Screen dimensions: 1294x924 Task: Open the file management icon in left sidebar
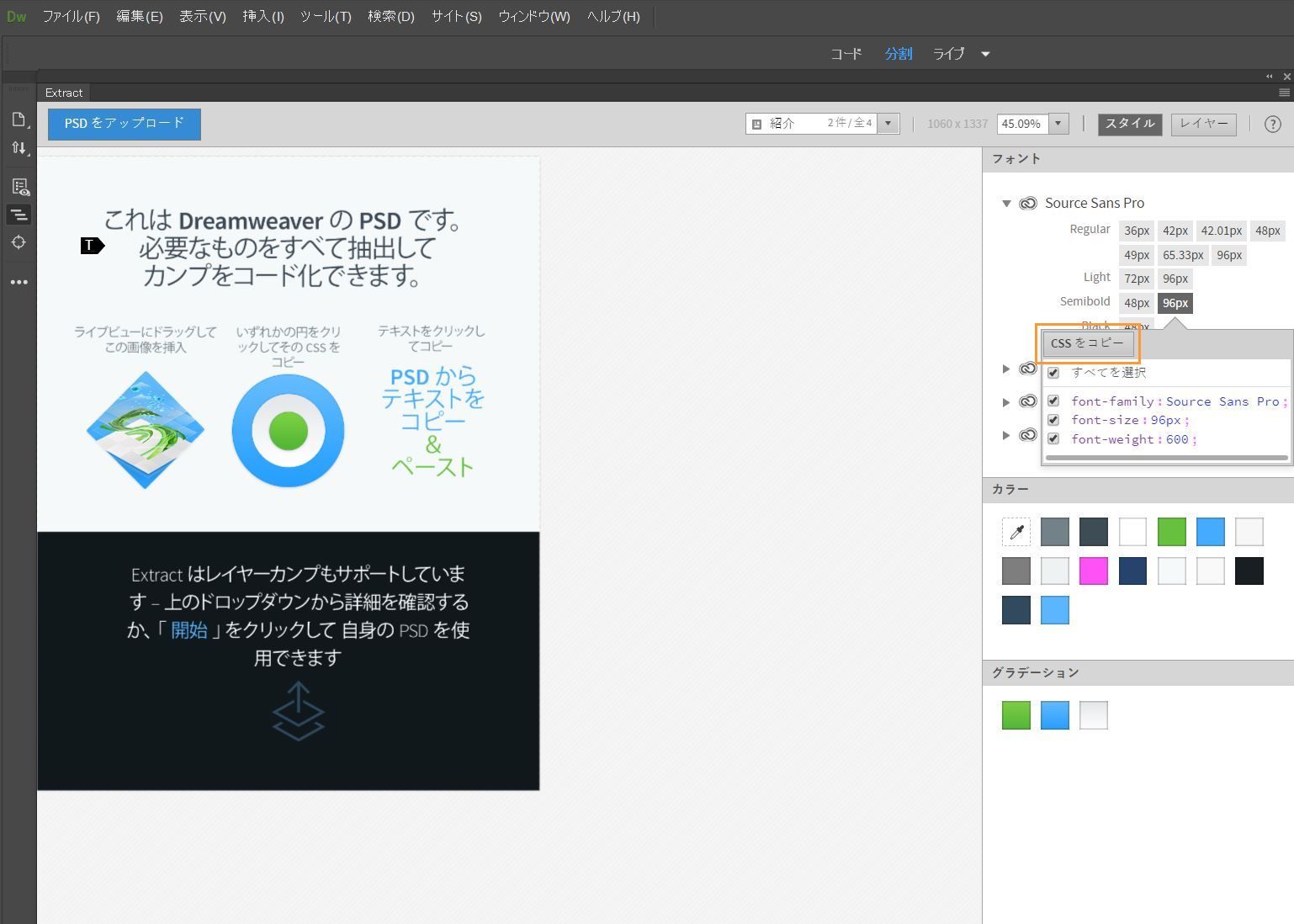point(19,120)
